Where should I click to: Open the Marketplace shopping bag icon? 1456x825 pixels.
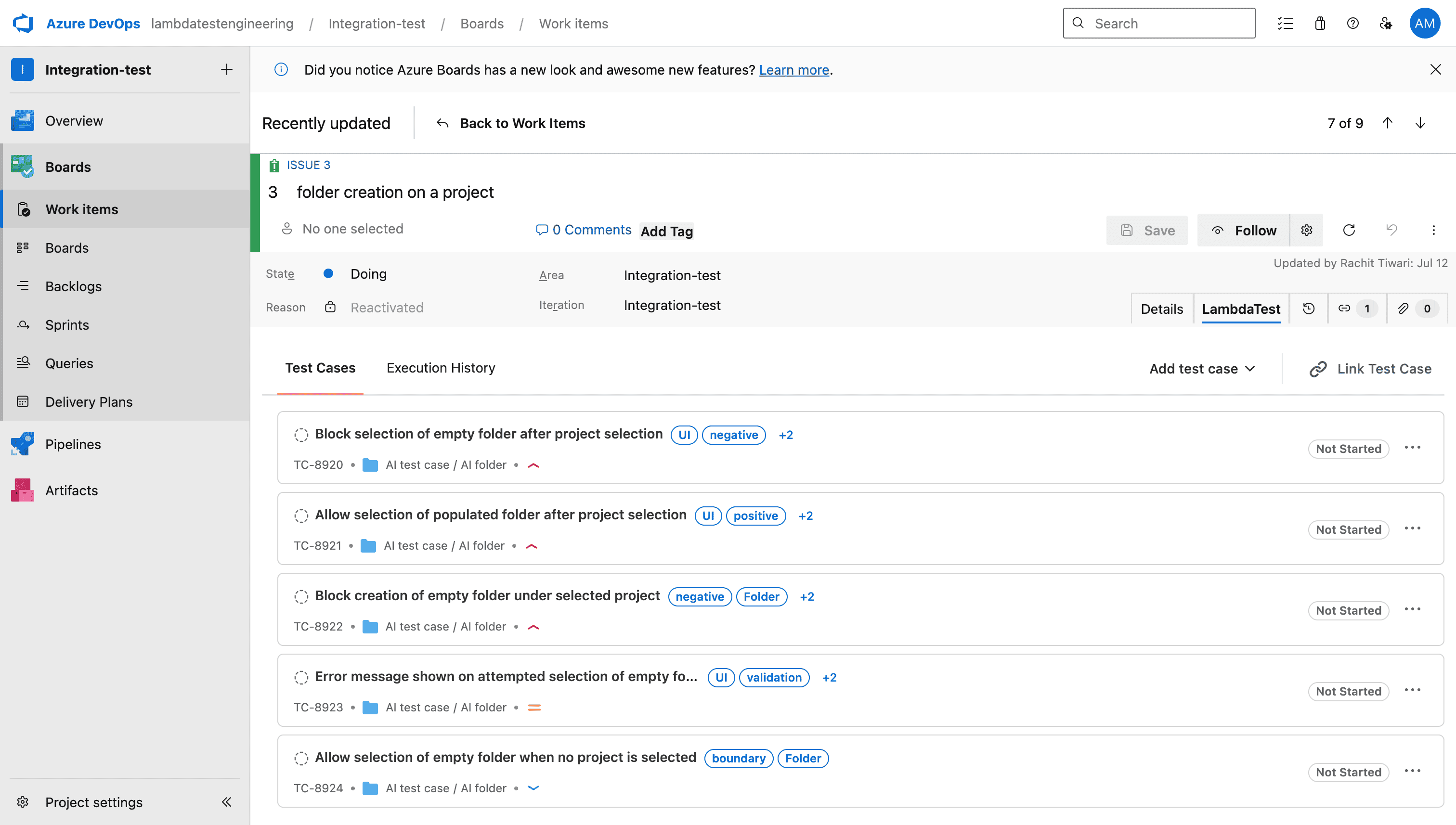[1319, 23]
